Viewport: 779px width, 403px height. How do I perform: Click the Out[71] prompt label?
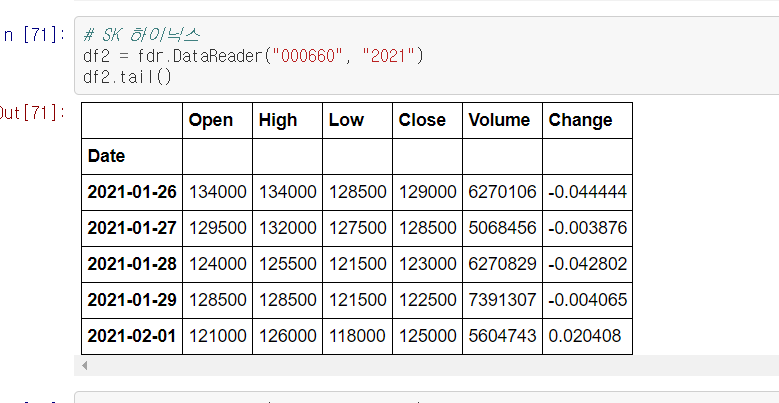click(x=33, y=113)
